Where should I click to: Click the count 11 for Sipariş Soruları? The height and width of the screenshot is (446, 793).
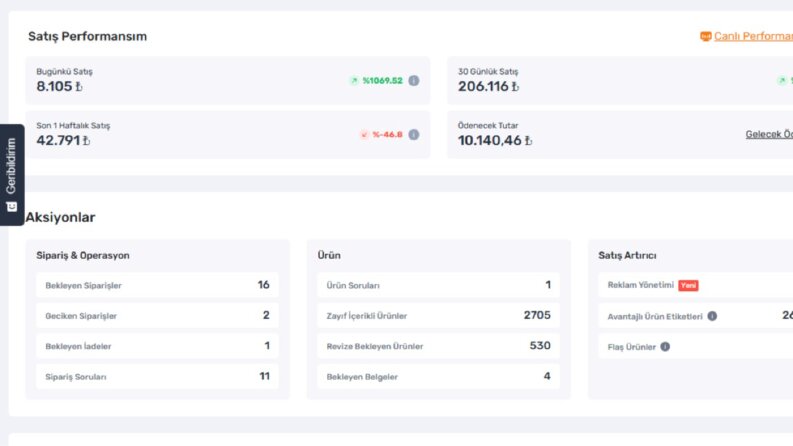pos(265,376)
